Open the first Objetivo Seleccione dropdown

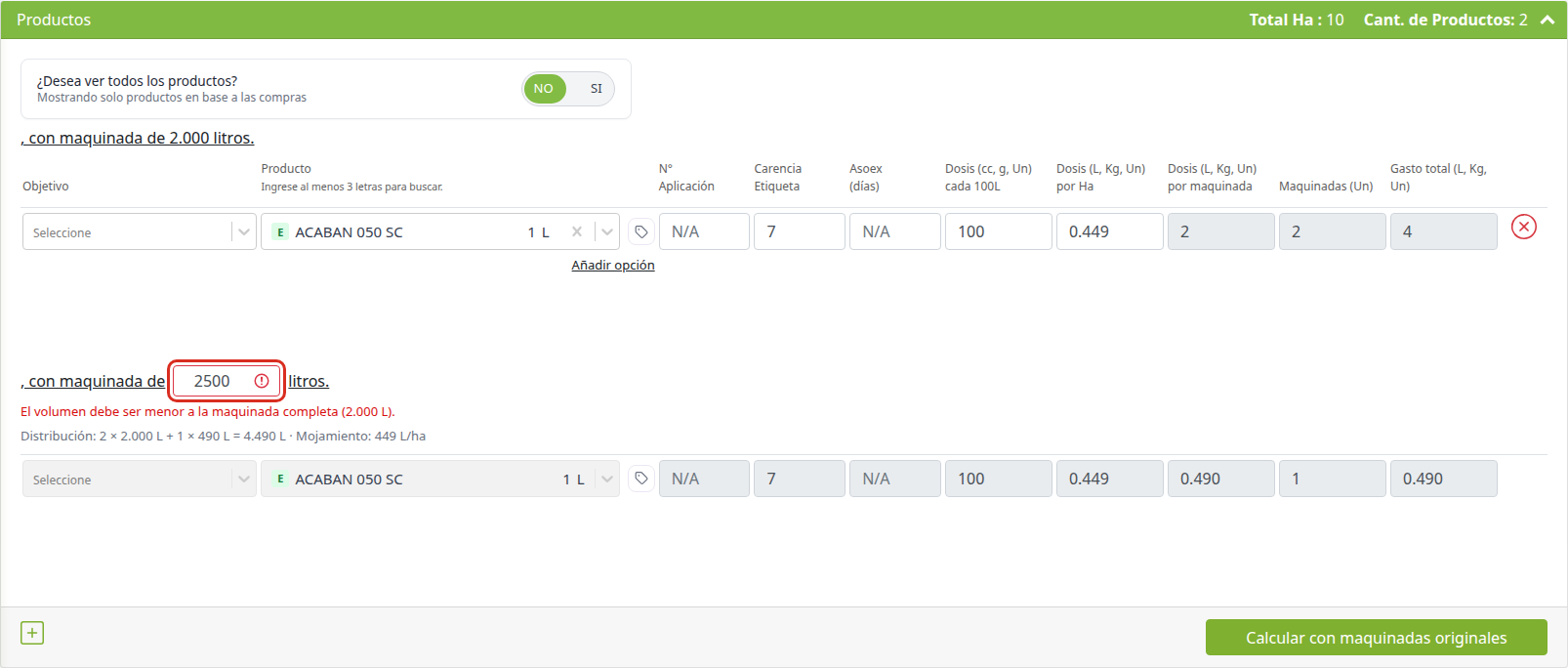click(139, 232)
